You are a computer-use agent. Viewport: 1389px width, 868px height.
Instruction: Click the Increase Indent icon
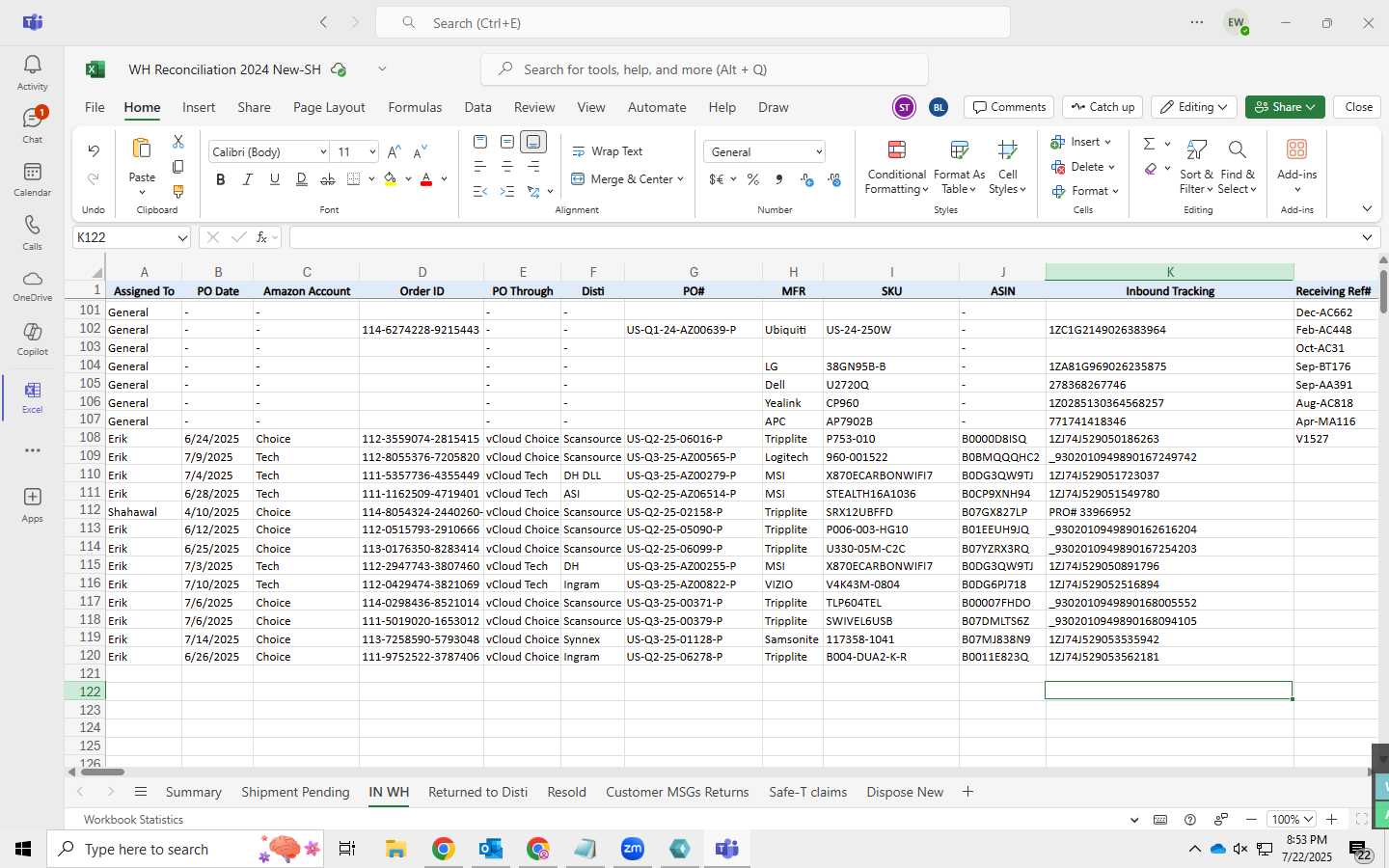click(507, 191)
